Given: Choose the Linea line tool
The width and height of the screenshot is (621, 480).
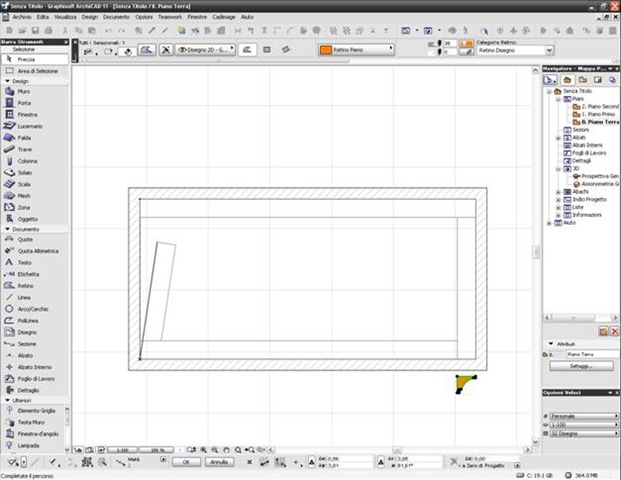Looking at the screenshot, I should [x=24, y=297].
